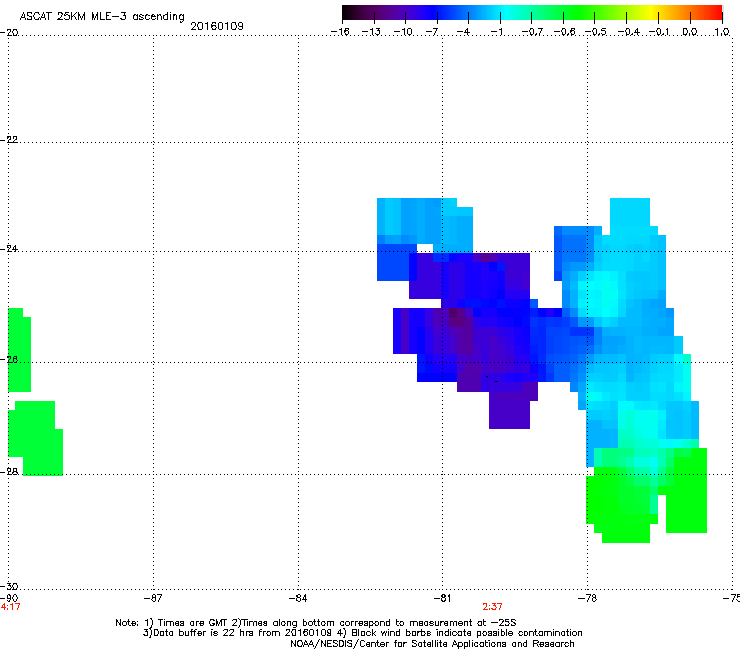
Task: Click the '1.0' label on the color scale
Action: click(722, 32)
